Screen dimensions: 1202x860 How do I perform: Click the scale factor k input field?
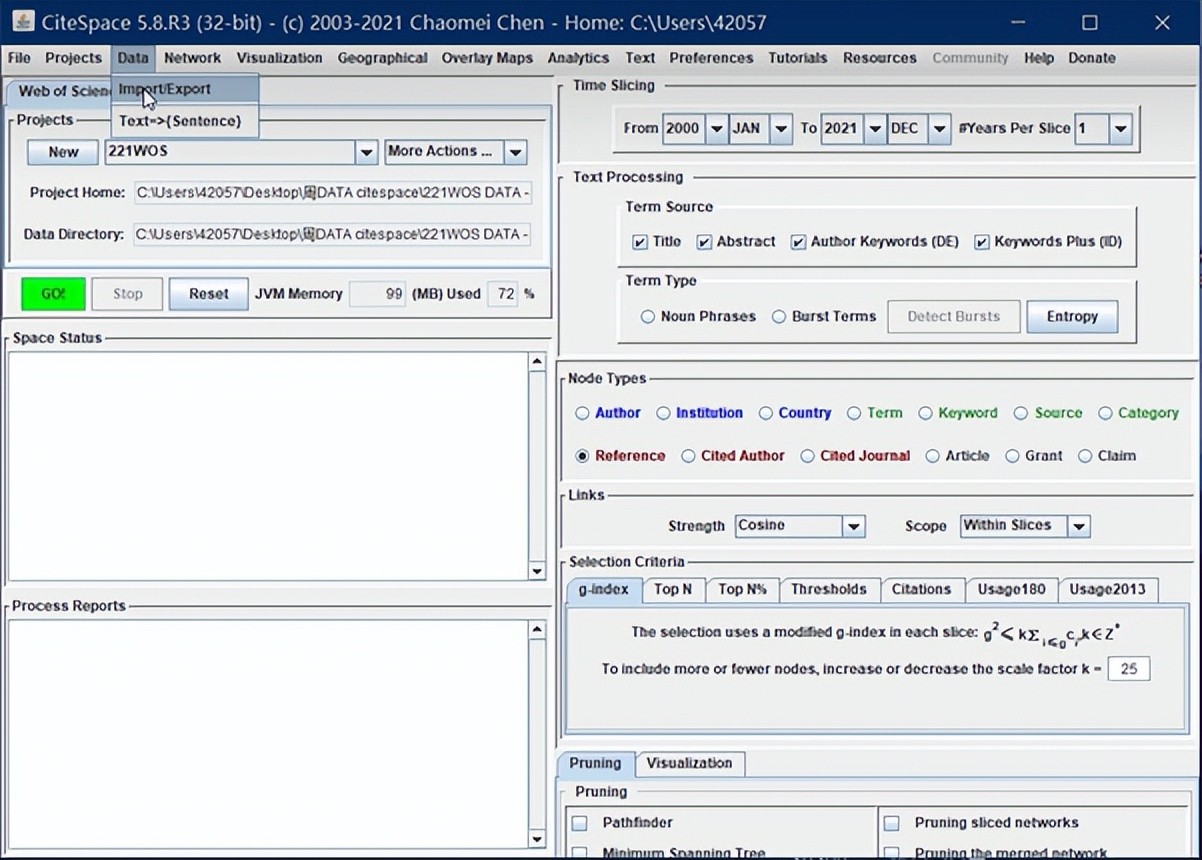coord(1128,669)
